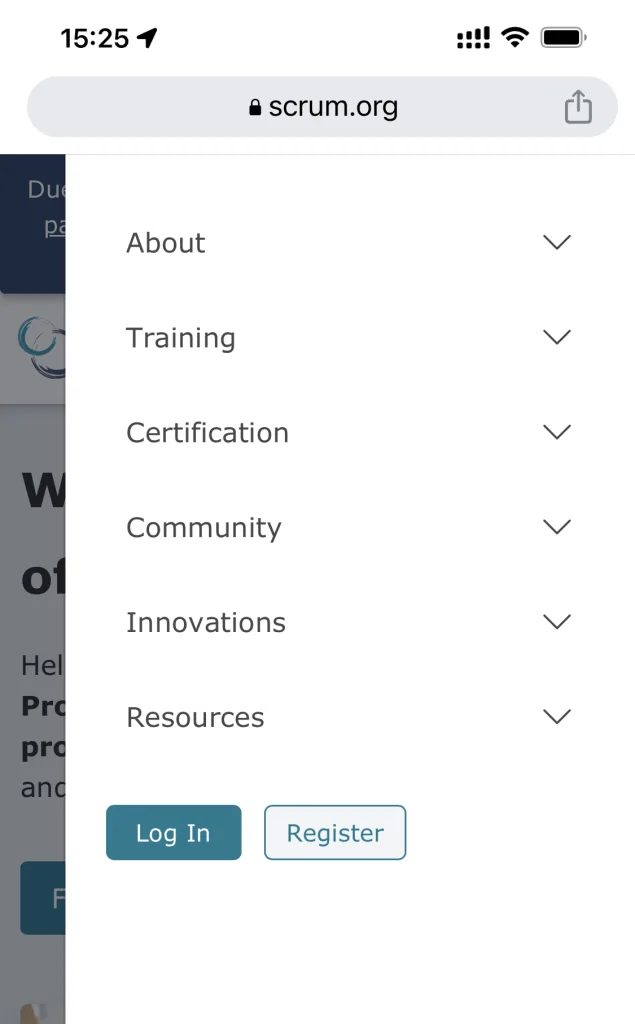Expand the Resources submenu arrow

pyautogui.click(x=557, y=716)
